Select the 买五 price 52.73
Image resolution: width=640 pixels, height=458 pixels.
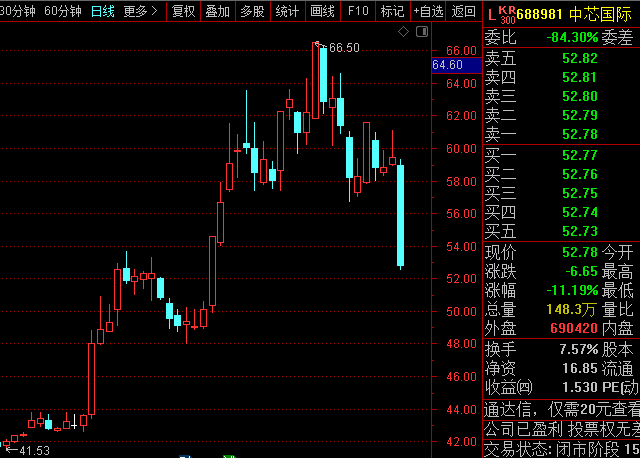coord(580,231)
